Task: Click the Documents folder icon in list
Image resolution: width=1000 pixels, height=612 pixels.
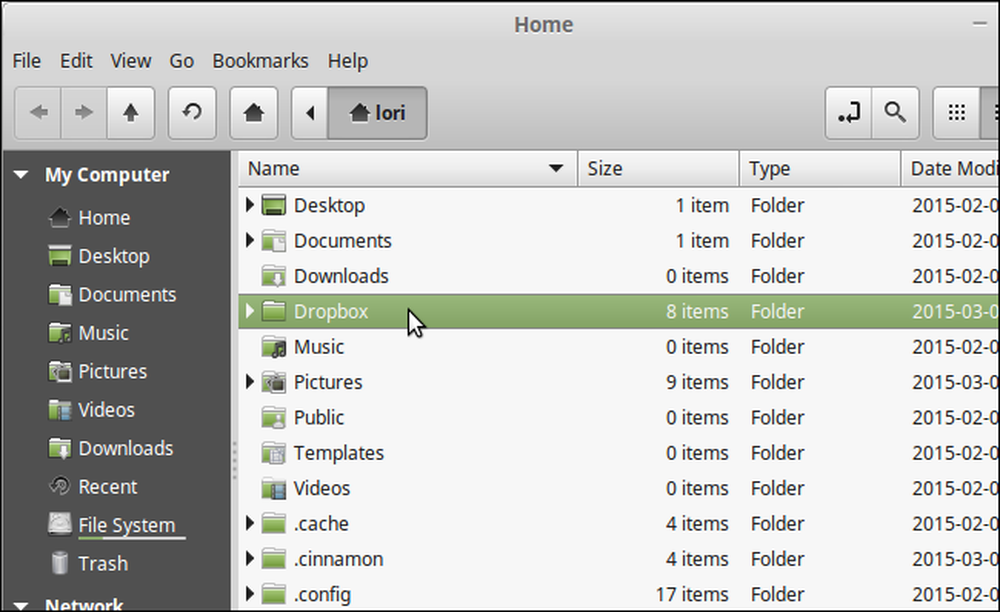Action: click(274, 240)
